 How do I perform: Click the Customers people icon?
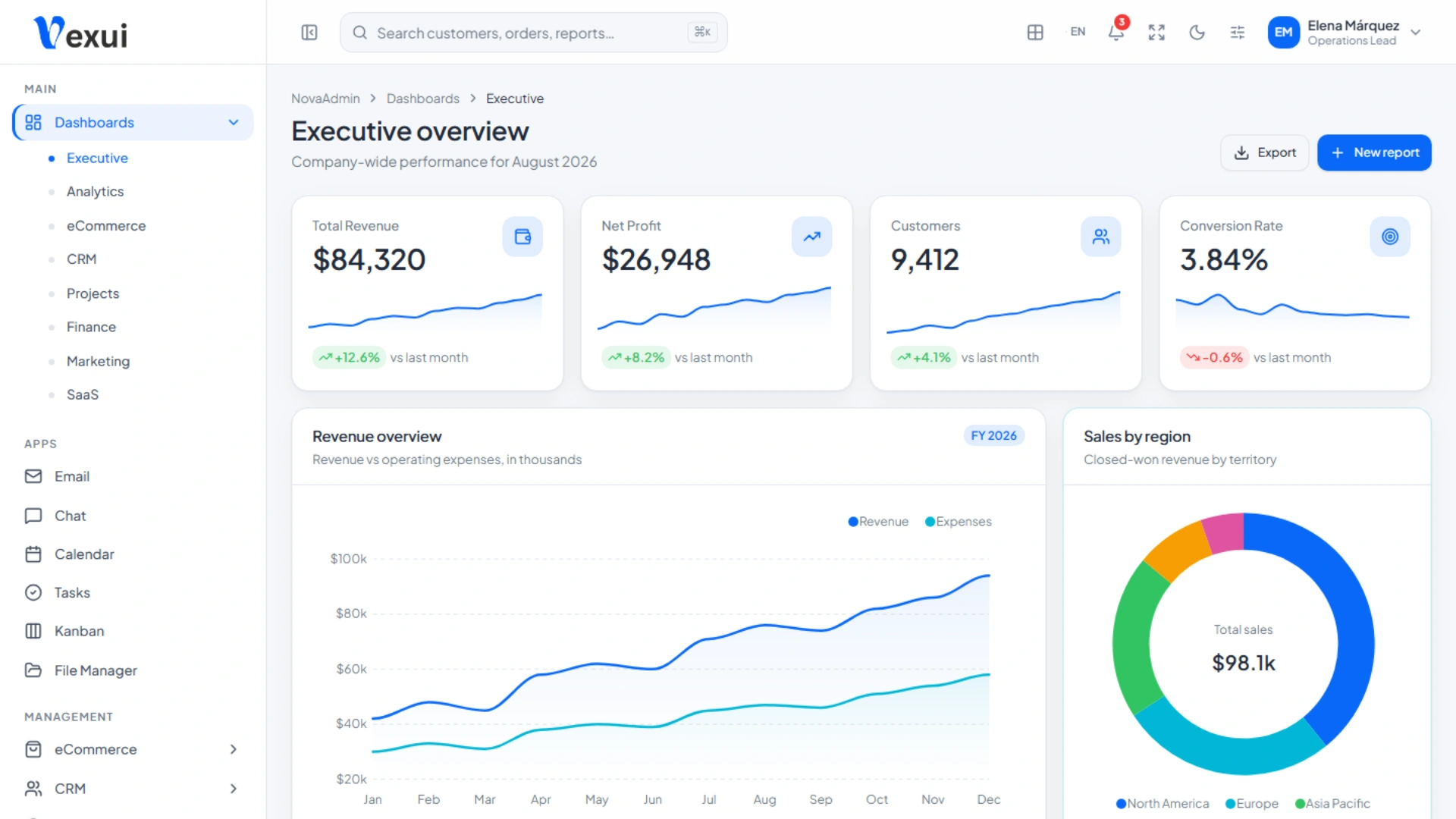(1101, 237)
